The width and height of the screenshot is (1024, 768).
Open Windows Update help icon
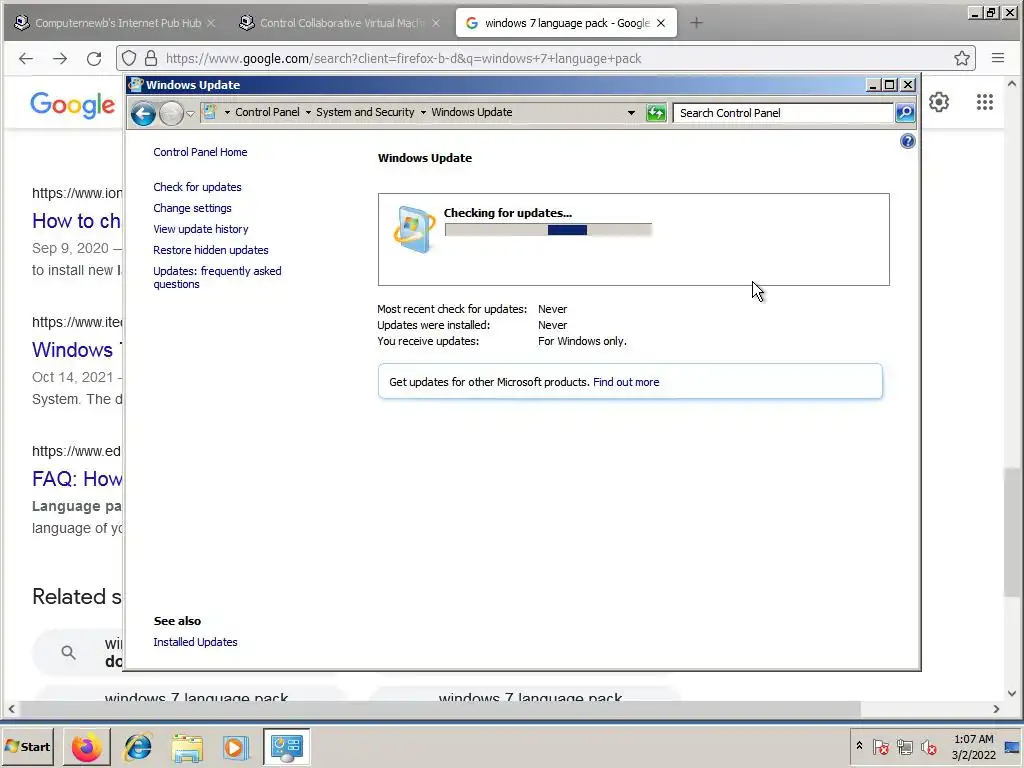[907, 141]
